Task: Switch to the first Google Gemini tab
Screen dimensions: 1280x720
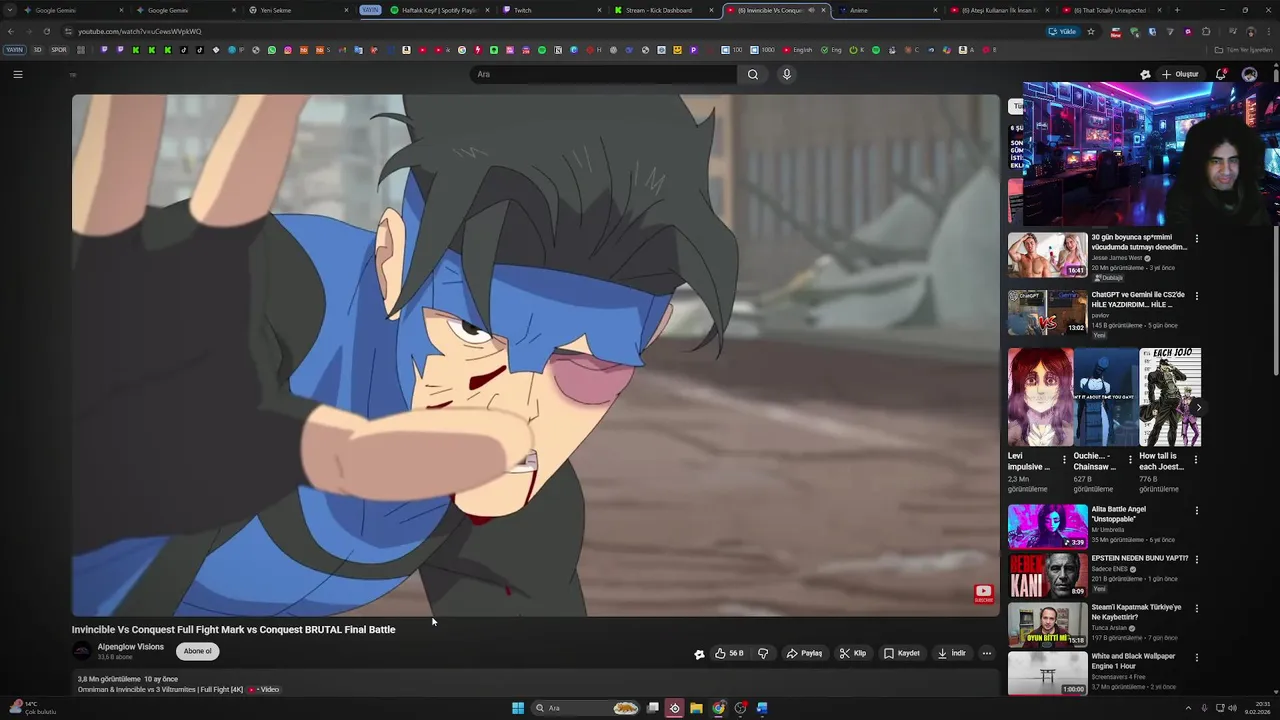Action: coord(75,10)
